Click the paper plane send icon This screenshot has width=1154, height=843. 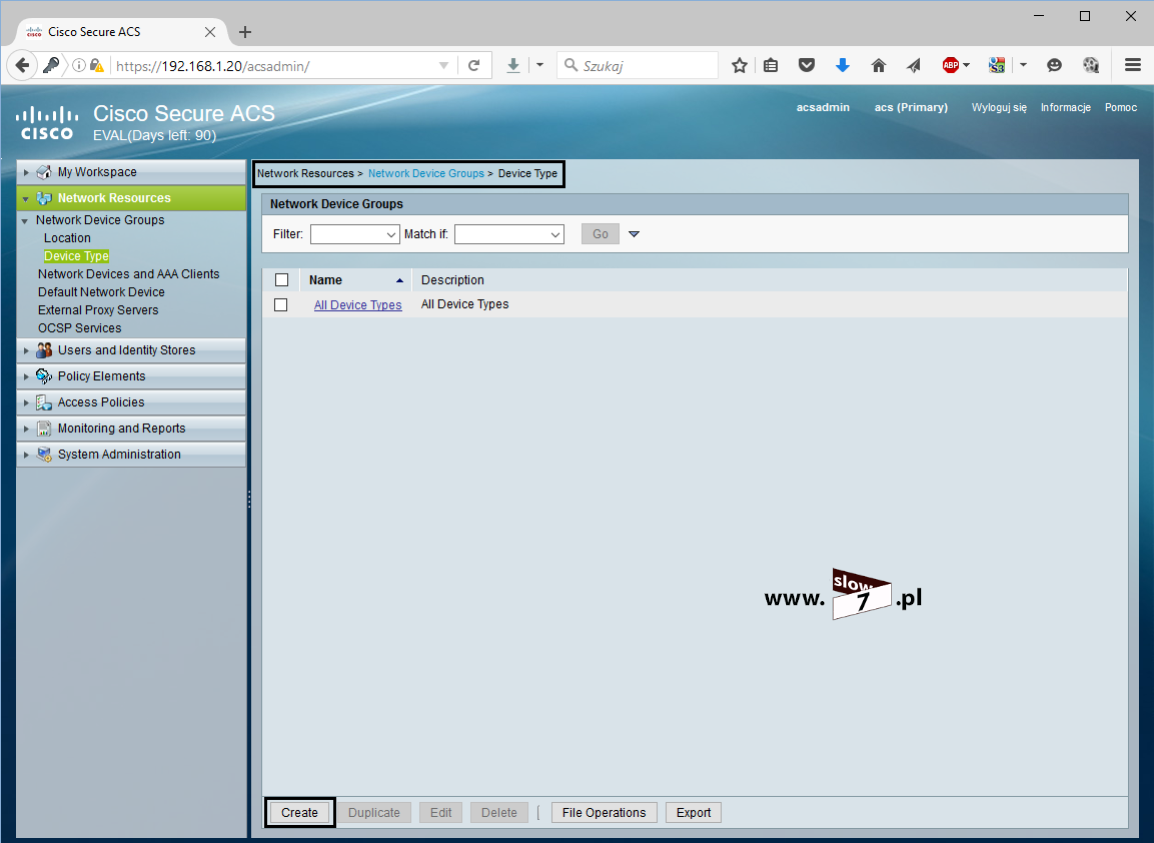click(913, 66)
